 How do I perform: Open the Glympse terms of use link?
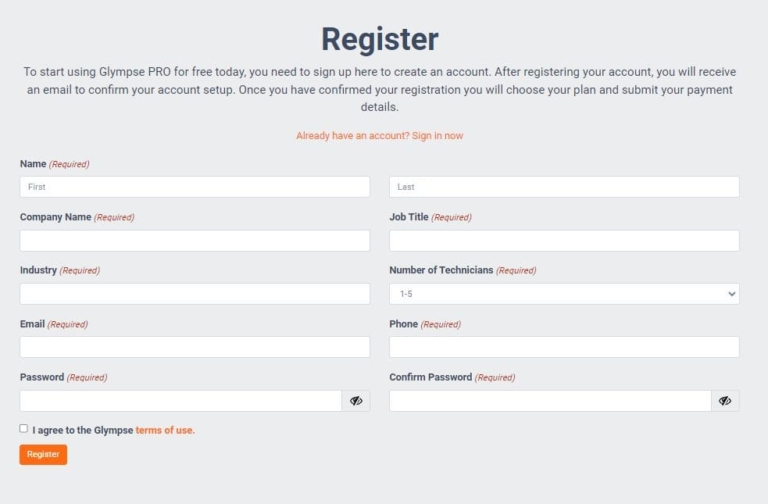pyautogui.click(x=165, y=430)
